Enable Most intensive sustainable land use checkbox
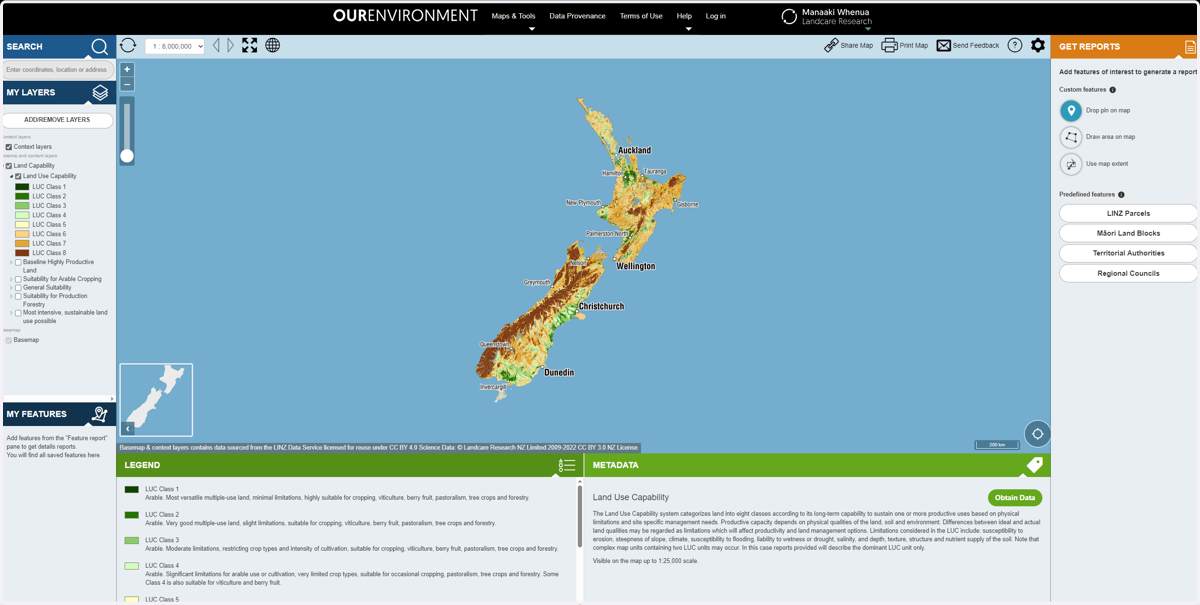This screenshot has height=605, width=1200. pyautogui.click(x=18, y=313)
